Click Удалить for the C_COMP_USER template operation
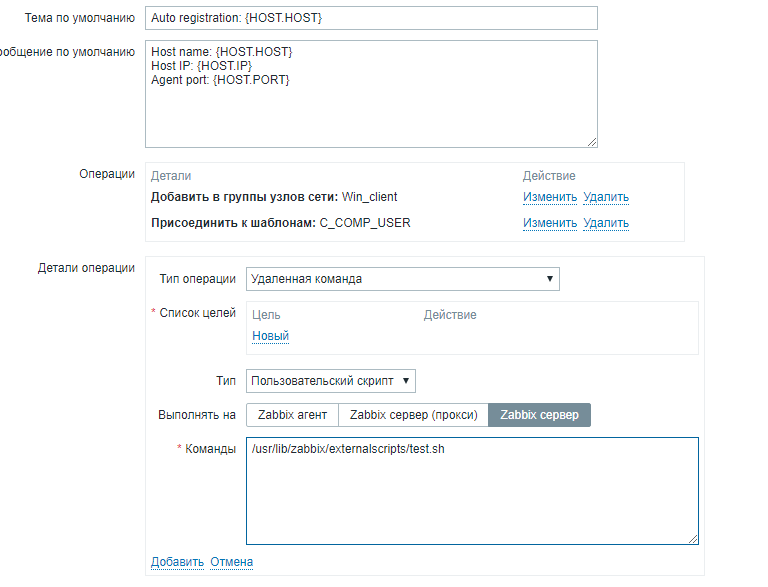This screenshot has height=587, width=768. click(606, 223)
